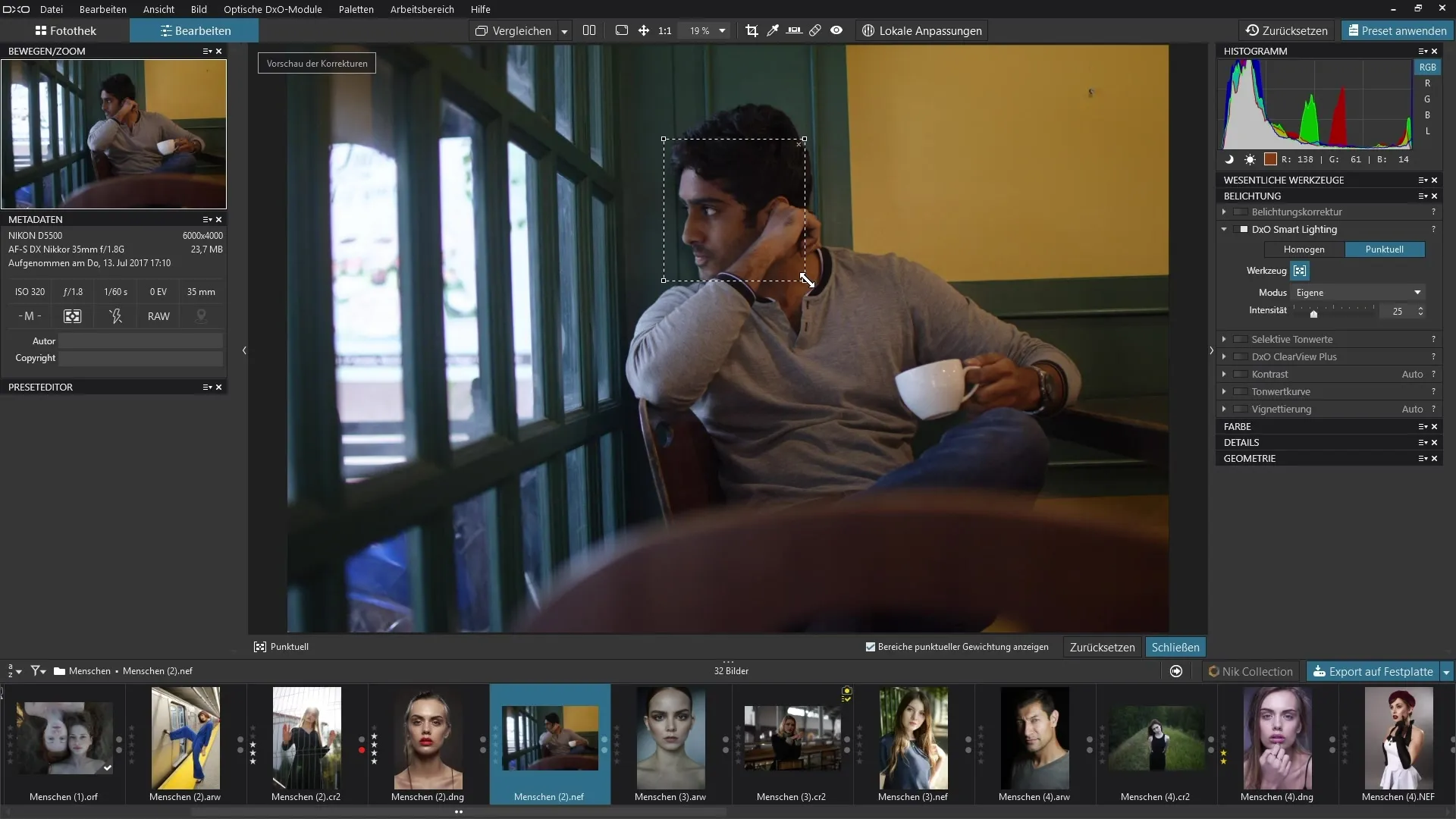Open the Arbeitsbereich menu
This screenshot has width=1456, height=819.
click(x=422, y=9)
